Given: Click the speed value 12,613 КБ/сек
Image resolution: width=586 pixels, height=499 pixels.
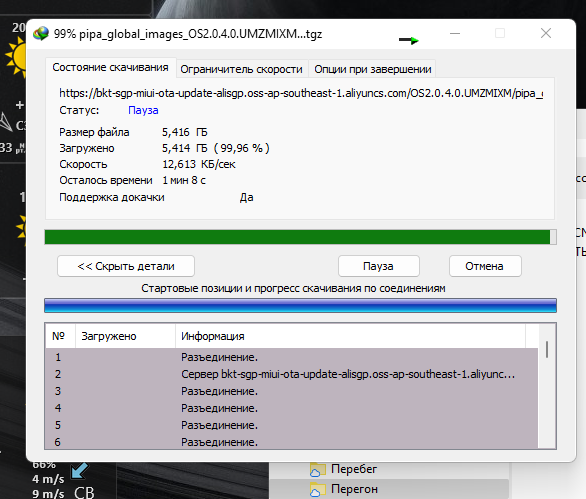Looking at the screenshot, I should click(199, 164).
